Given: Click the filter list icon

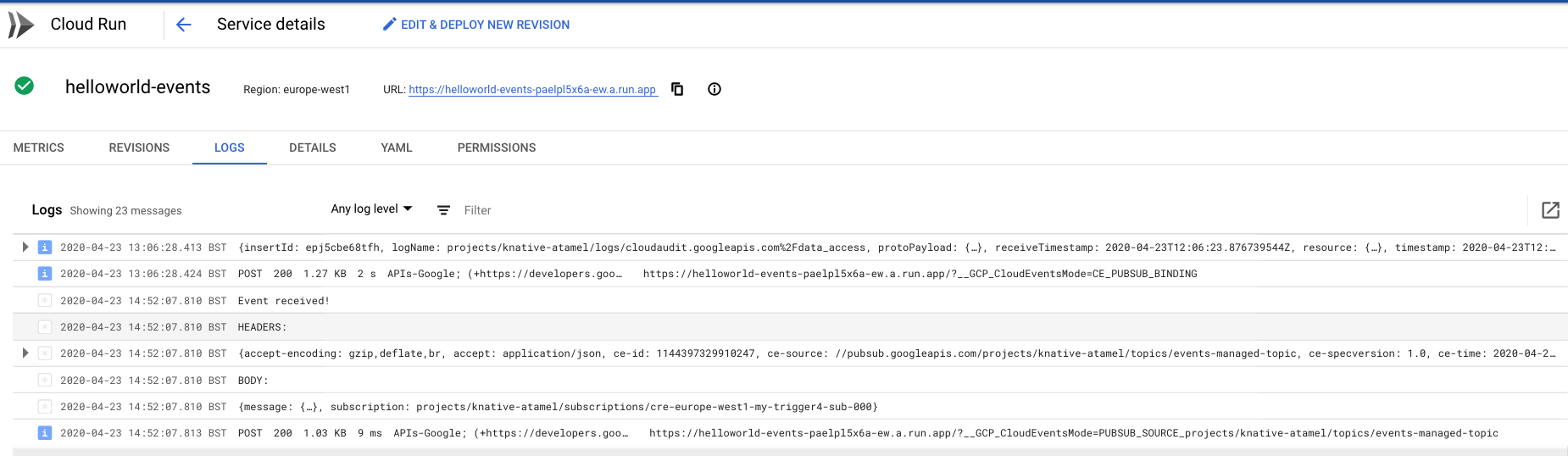Looking at the screenshot, I should coord(443,210).
